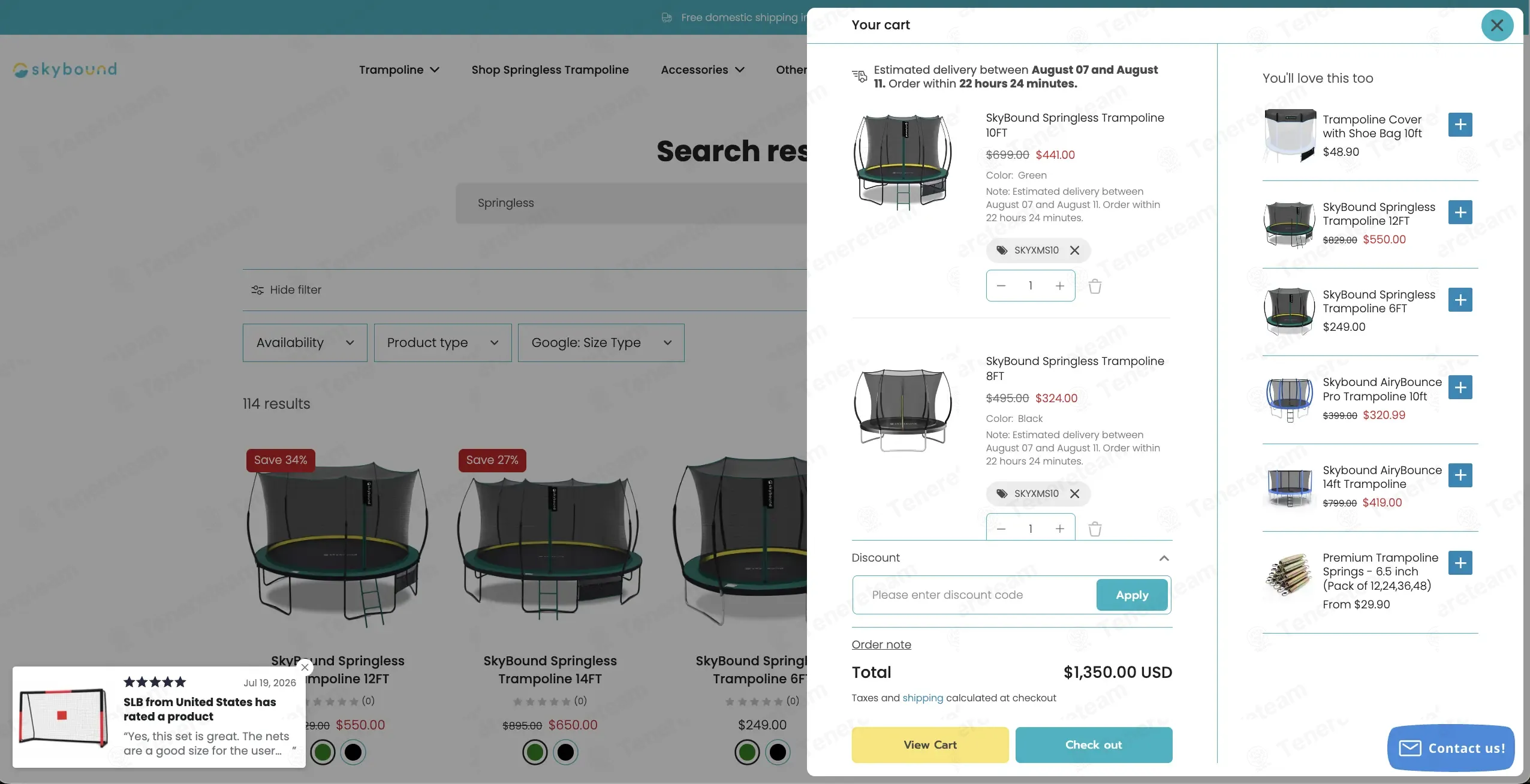Screen dimensions: 1530x784
Task: Add Premium Trampoline Springs to cart
Action: [x=1460, y=563]
